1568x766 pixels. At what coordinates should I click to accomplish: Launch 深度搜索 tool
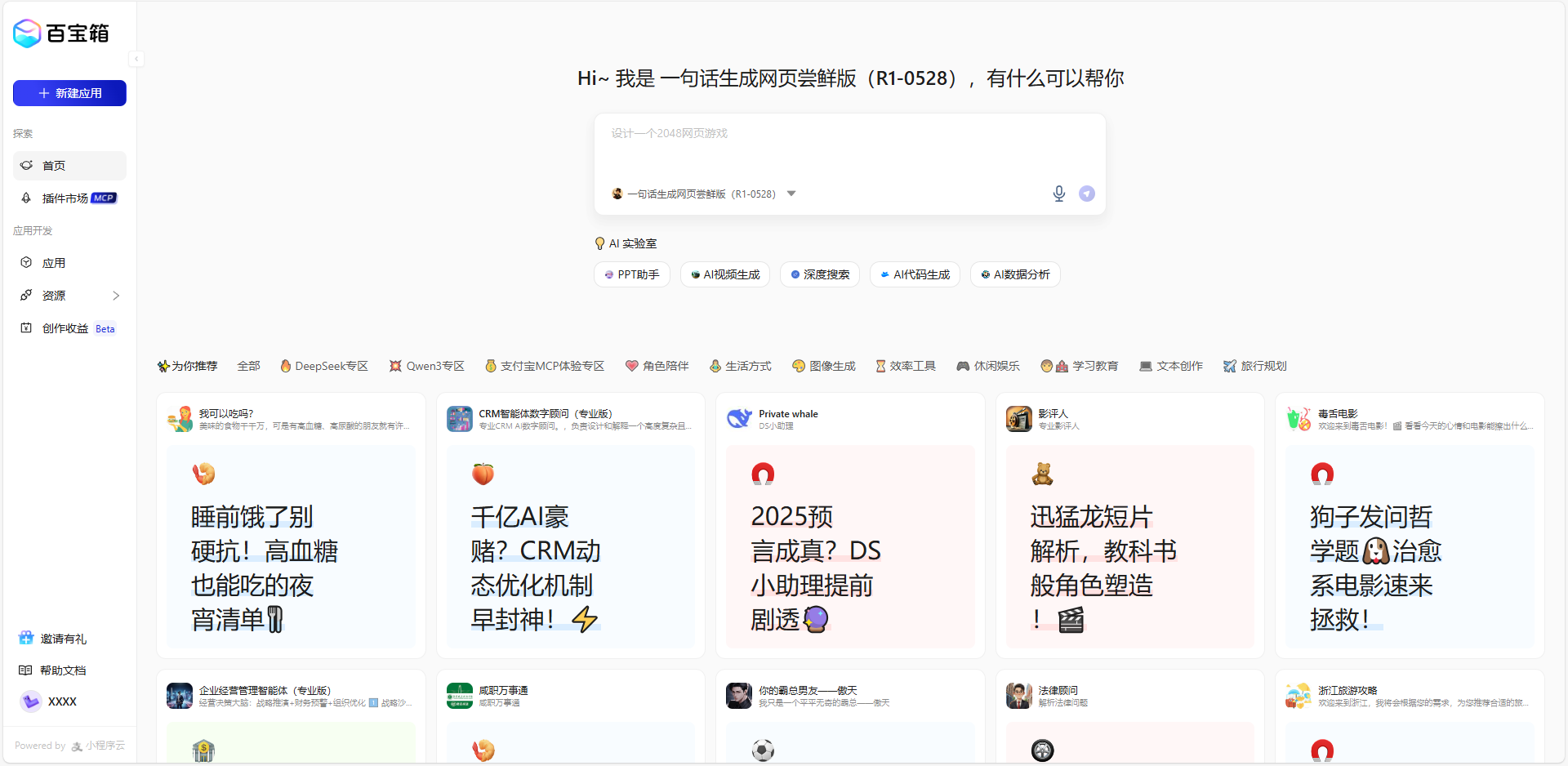tap(820, 274)
